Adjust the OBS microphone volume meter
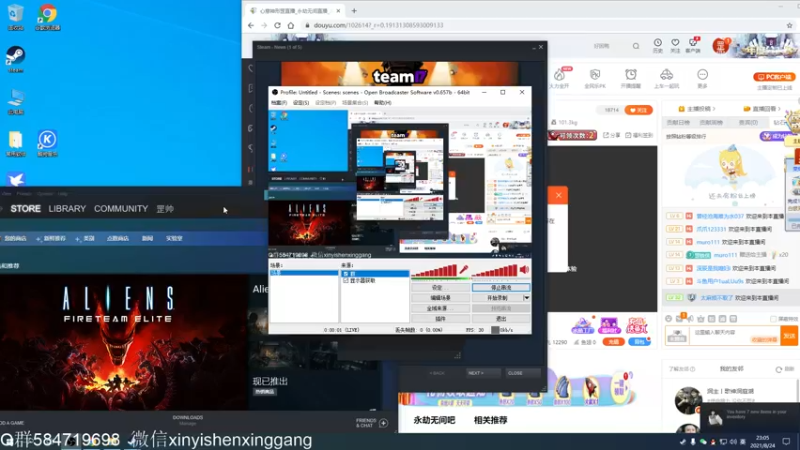800x450 pixels. (x=434, y=271)
